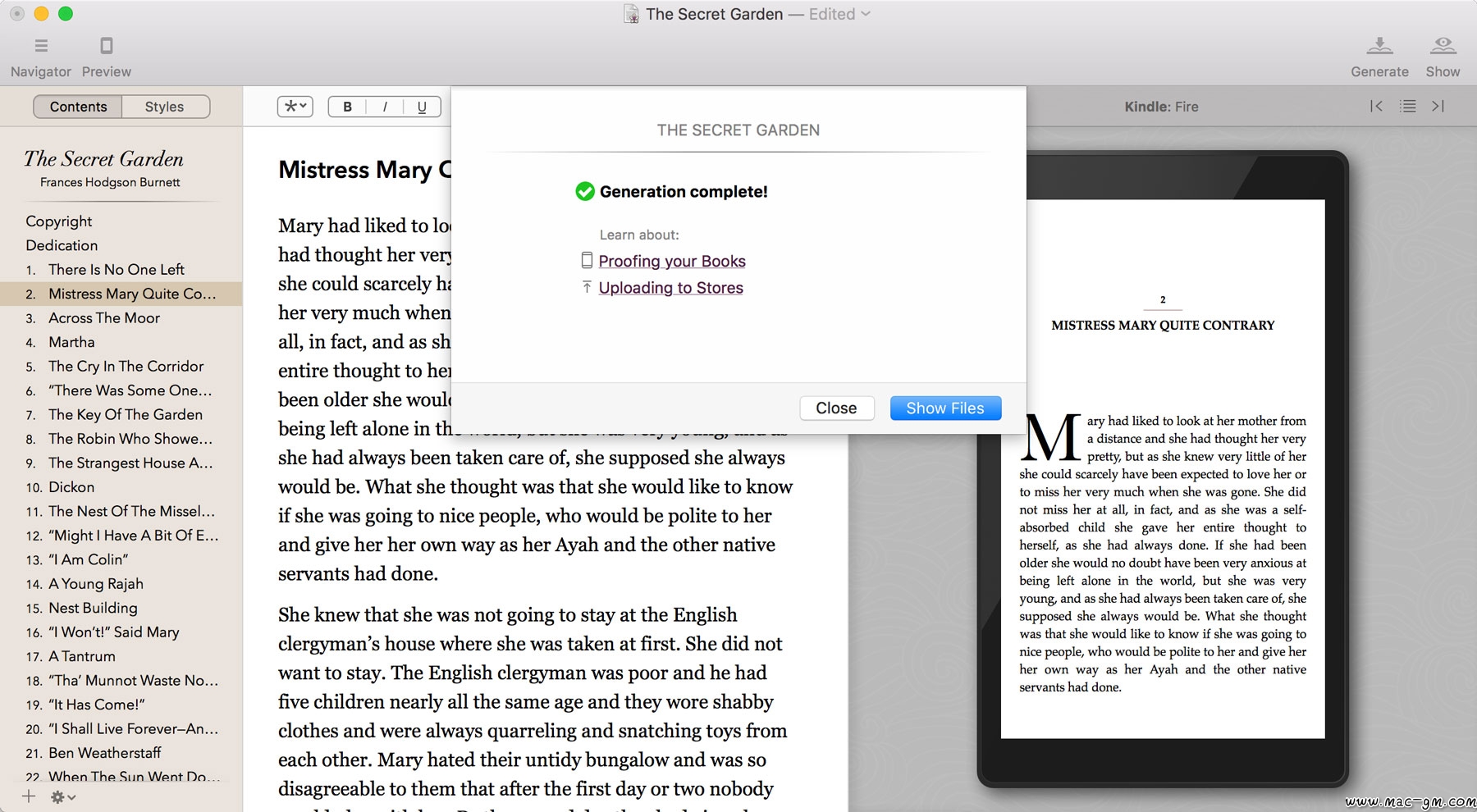Select chapter "It Has Come!"

coord(121,705)
